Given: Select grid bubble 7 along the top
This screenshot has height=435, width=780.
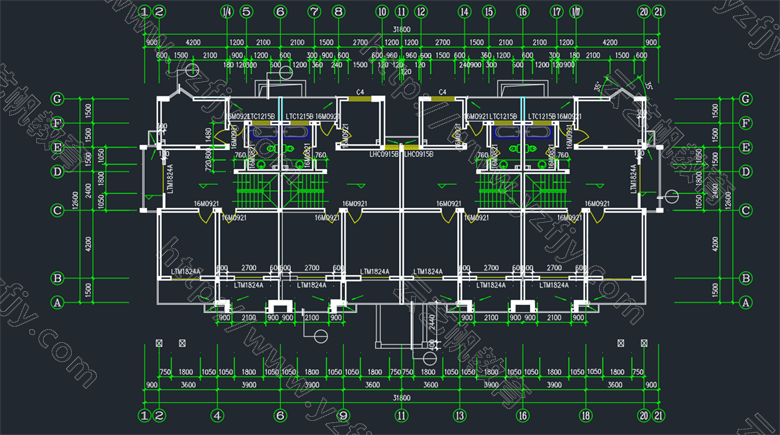Looking at the screenshot, I should tap(314, 12).
